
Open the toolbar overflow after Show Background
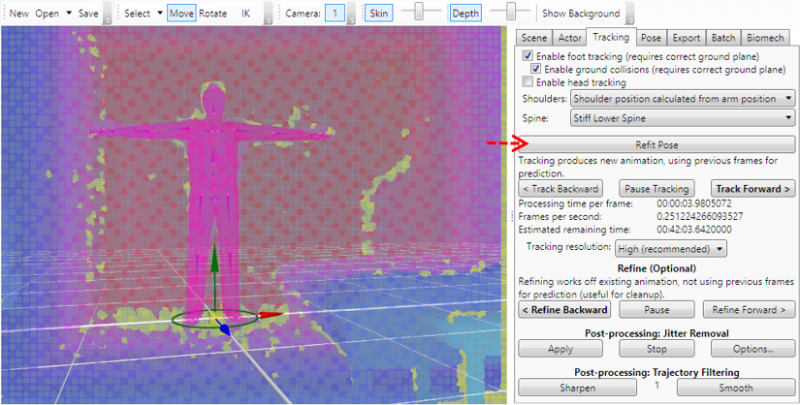pyautogui.click(x=630, y=13)
